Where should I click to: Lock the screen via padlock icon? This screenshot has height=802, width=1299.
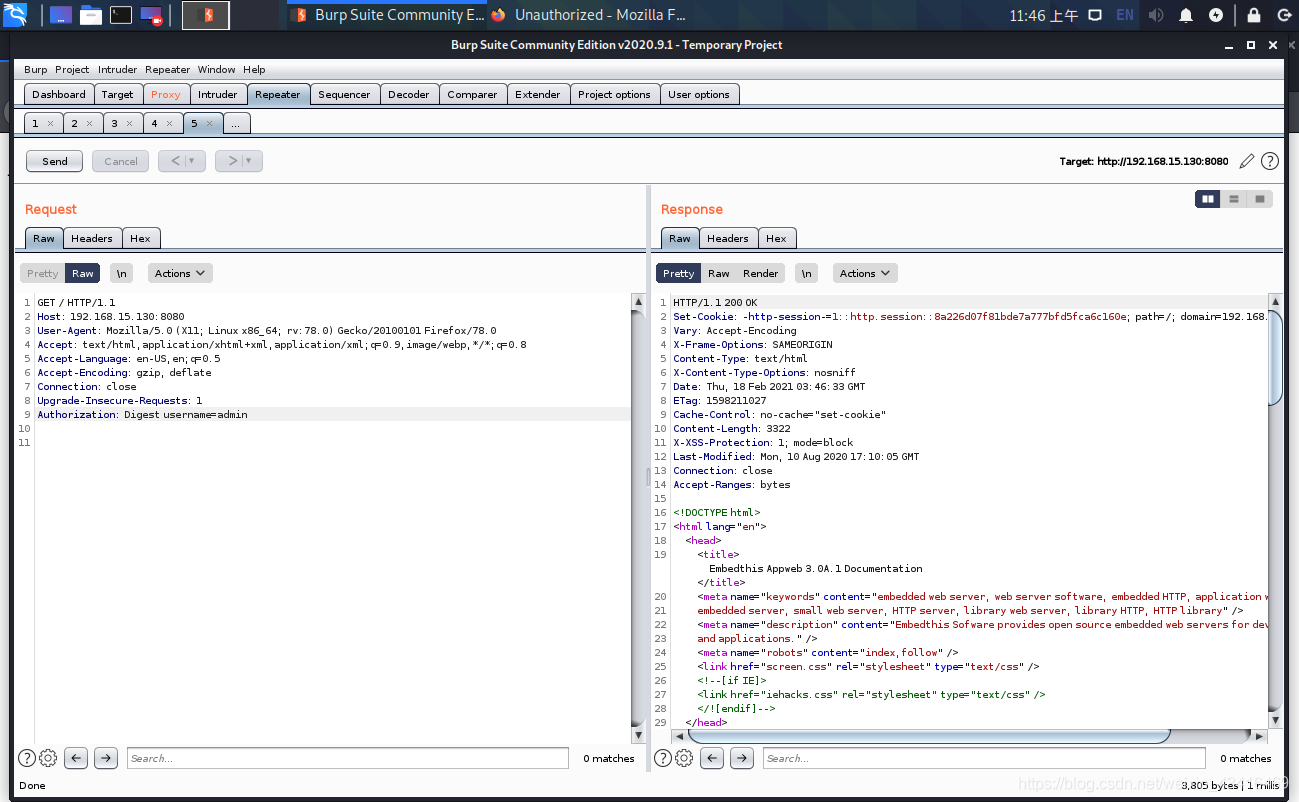point(1253,15)
